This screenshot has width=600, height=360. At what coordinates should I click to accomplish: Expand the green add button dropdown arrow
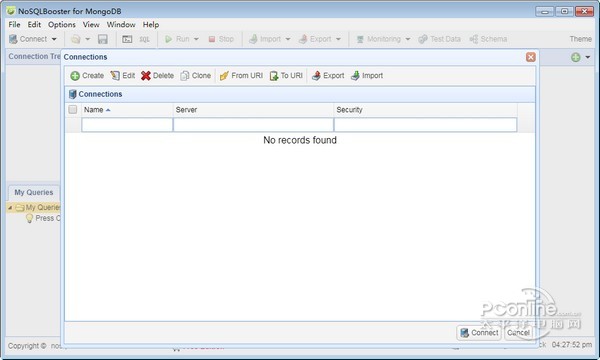coord(588,57)
